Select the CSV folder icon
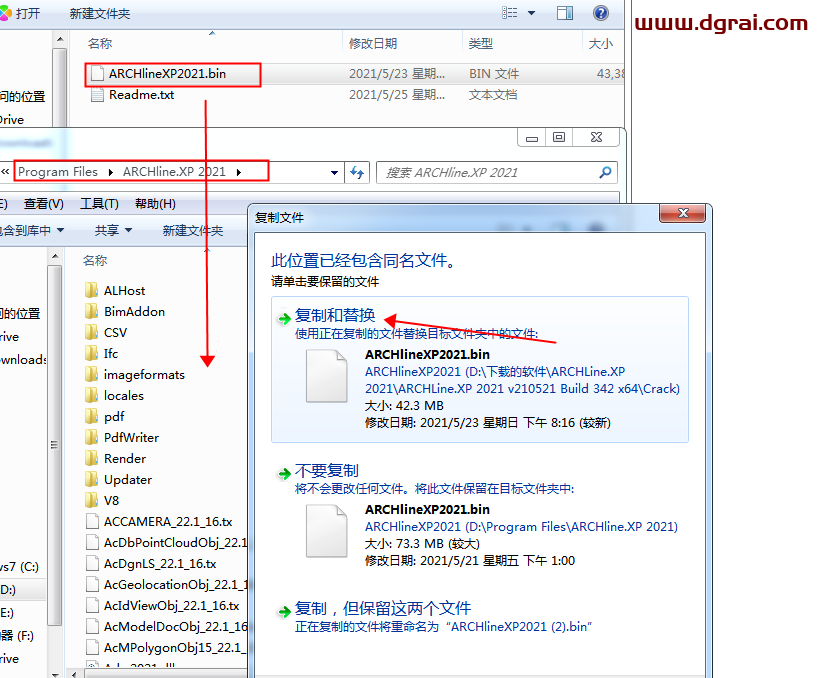This screenshot has height=678, width=834. pyautogui.click(x=91, y=332)
